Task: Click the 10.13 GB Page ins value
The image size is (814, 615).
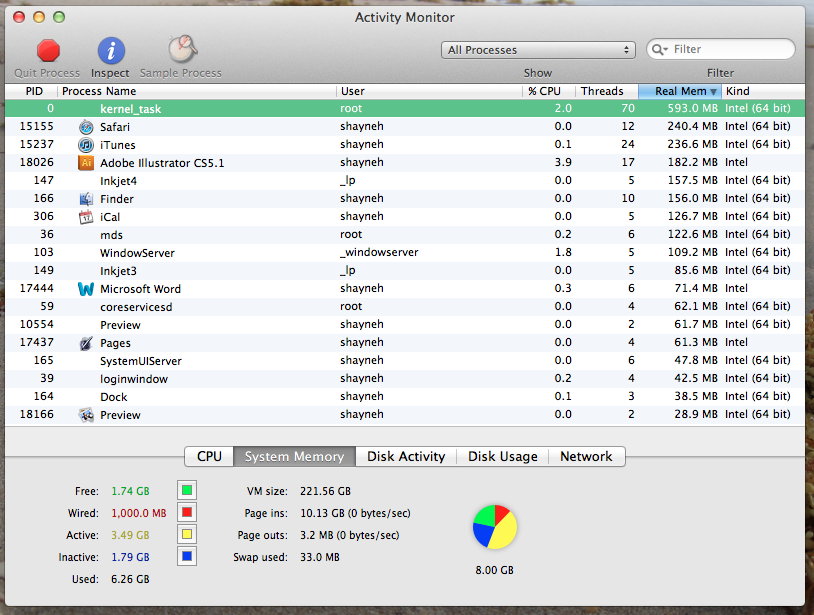Action: (356, 513)
